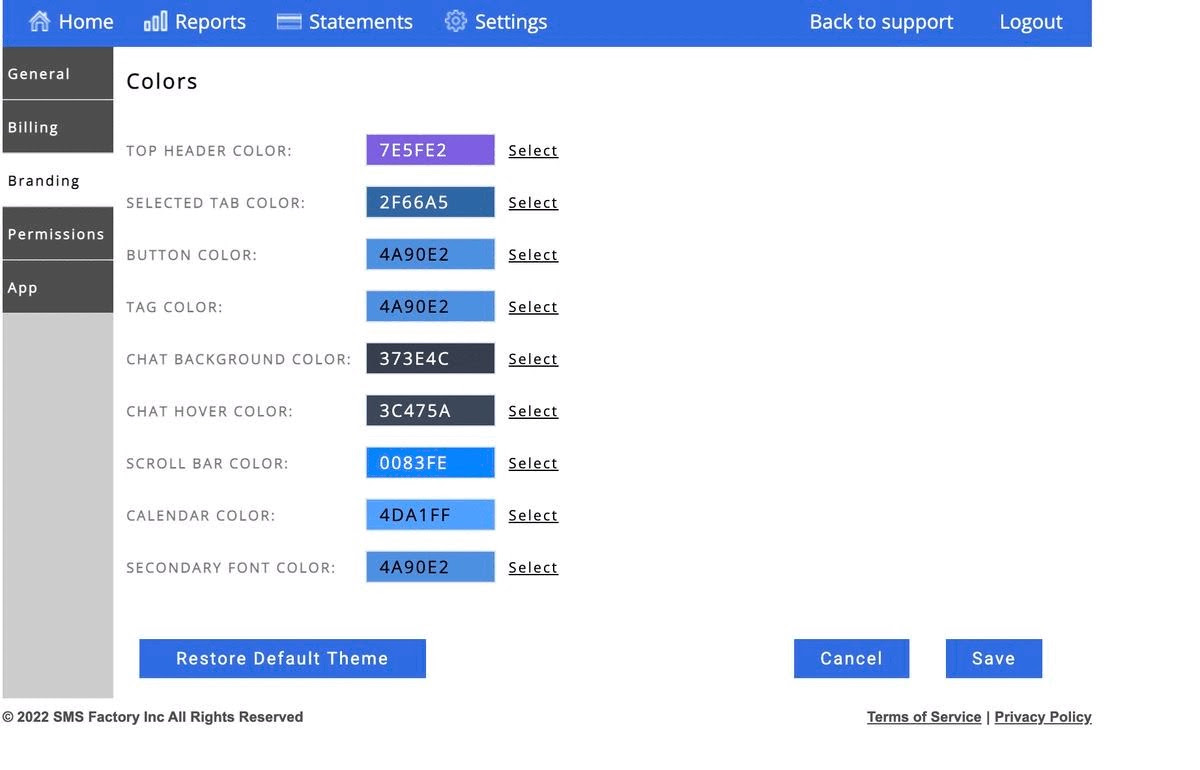Click the Calendar Color swatch 4DA1FF
Viewport: 1200px width, 770px height.
(x=430, y=514)
